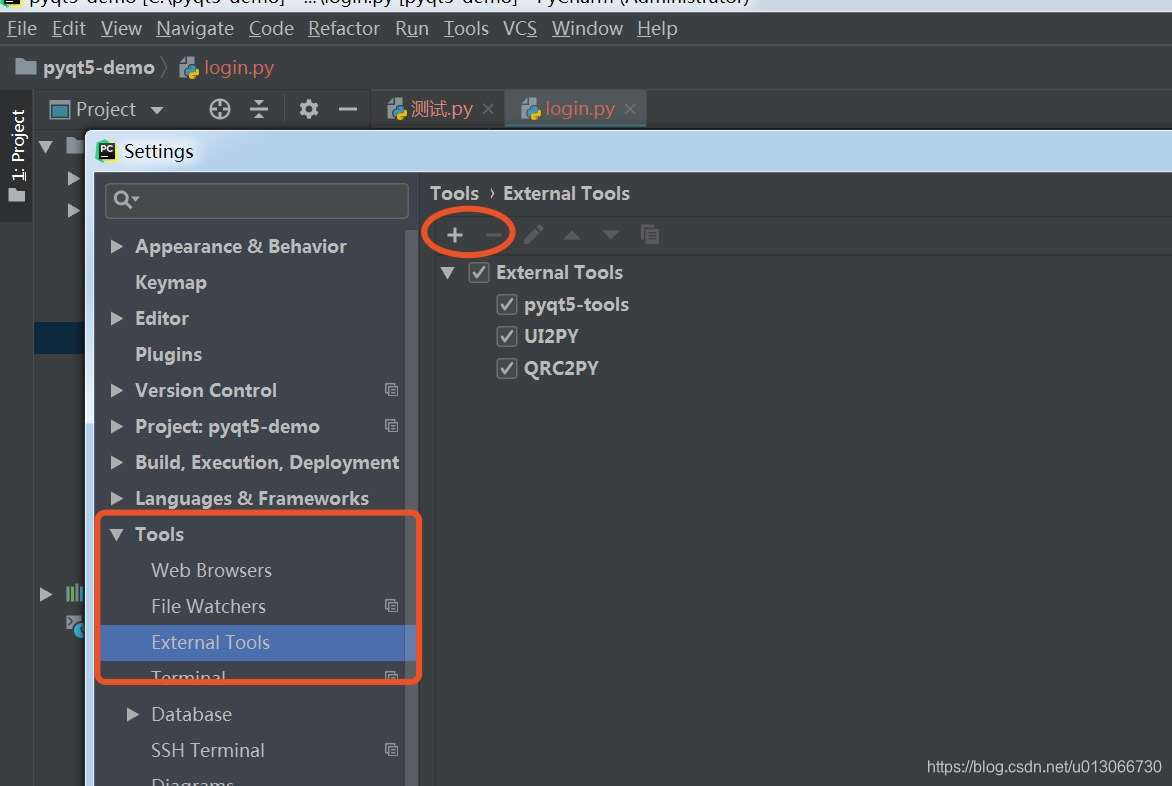Close login.py tab
Screen dimensions: 1172x786
coord(630,109)
